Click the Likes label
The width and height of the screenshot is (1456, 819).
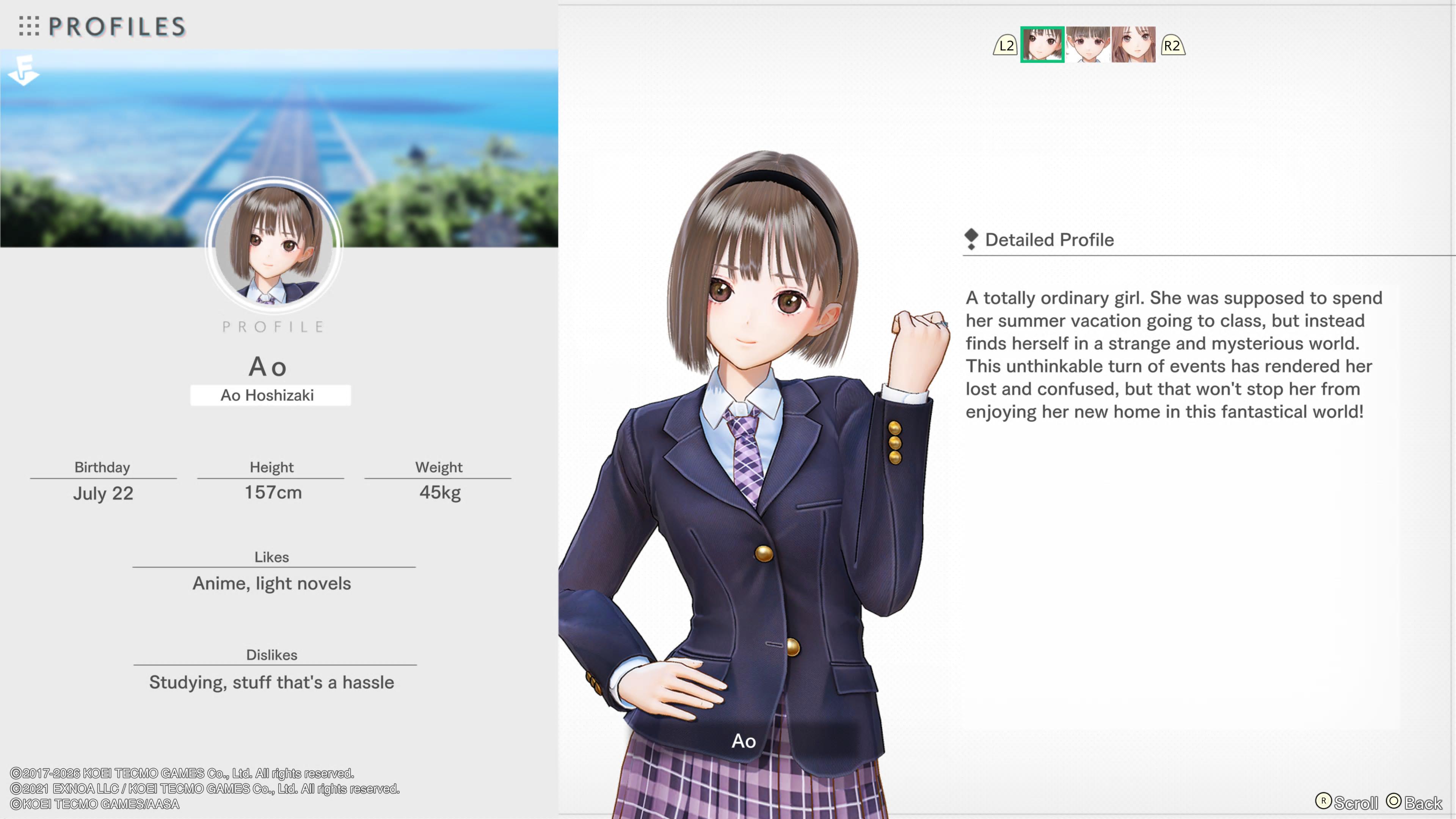[272, 557]
